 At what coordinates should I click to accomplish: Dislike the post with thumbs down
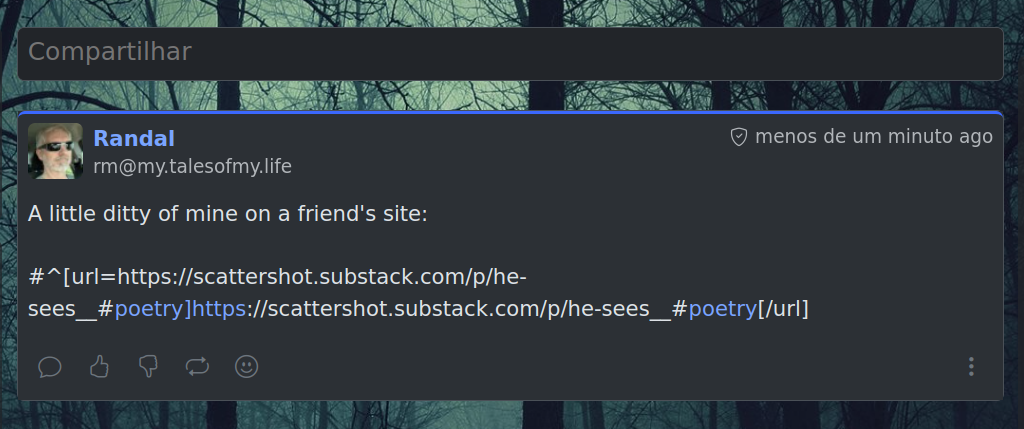click(148, 367)
